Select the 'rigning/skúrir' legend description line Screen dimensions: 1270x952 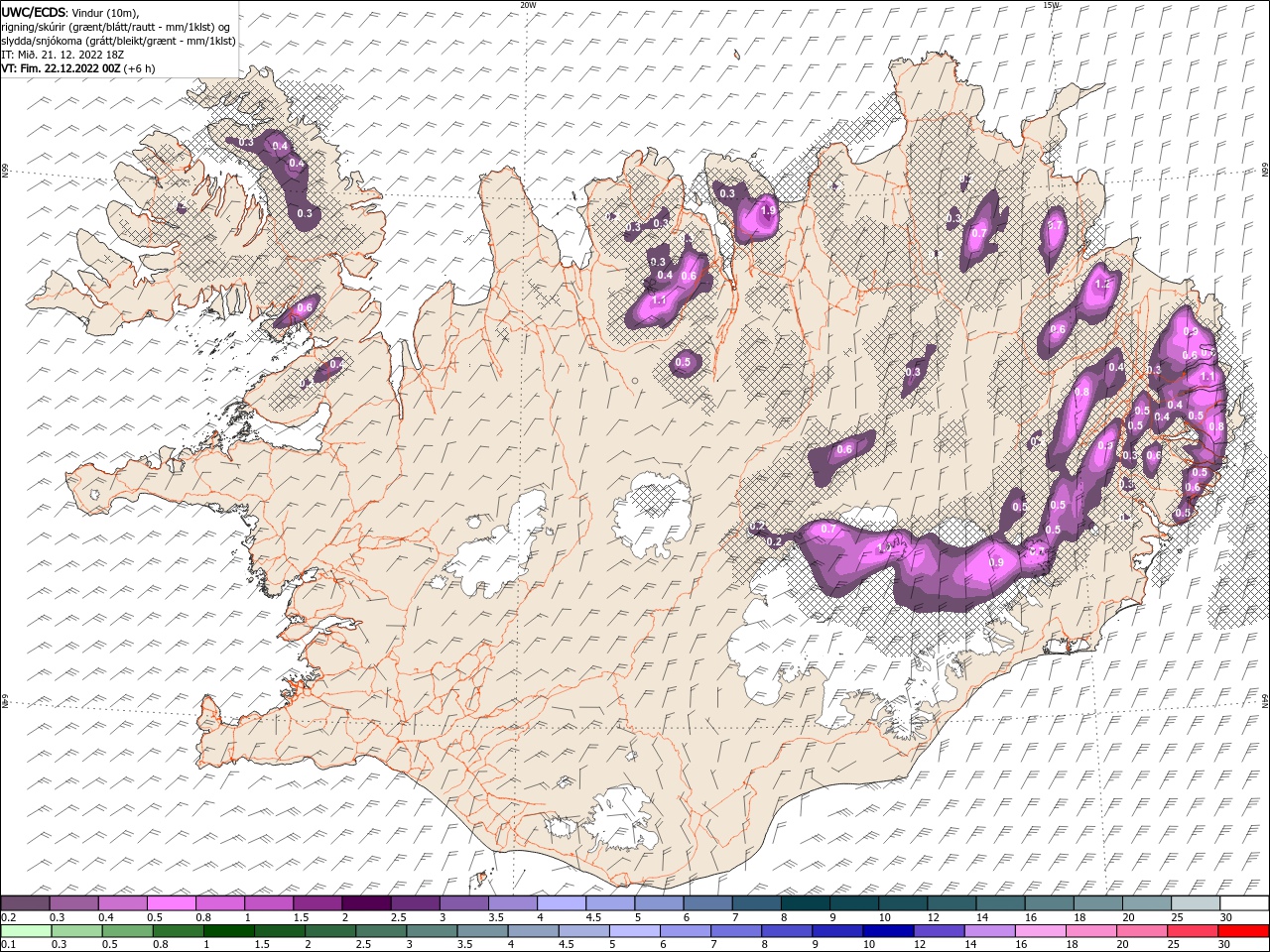(116, 26)
